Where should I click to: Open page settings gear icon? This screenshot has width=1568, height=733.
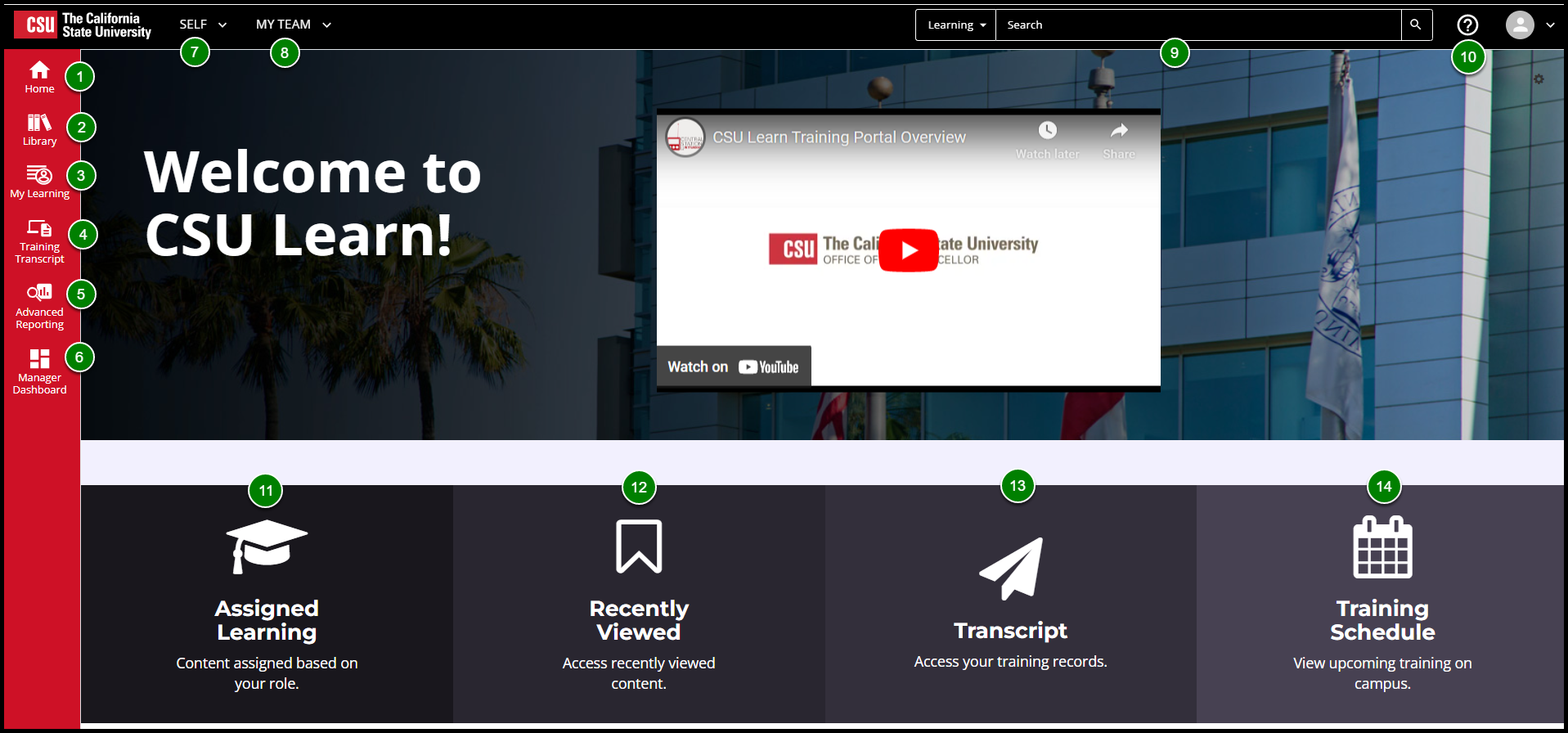pos(1539,79)
